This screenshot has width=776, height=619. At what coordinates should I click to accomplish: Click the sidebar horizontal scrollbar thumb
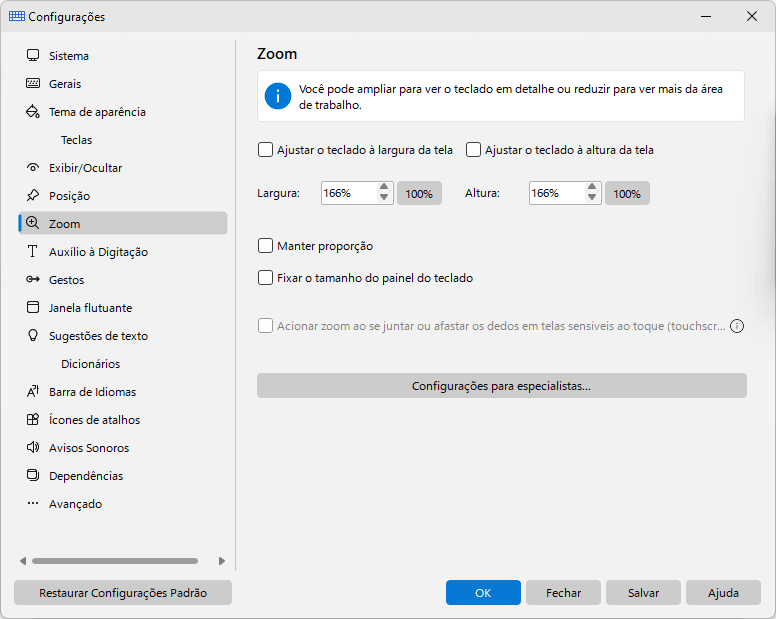[115, 561]
